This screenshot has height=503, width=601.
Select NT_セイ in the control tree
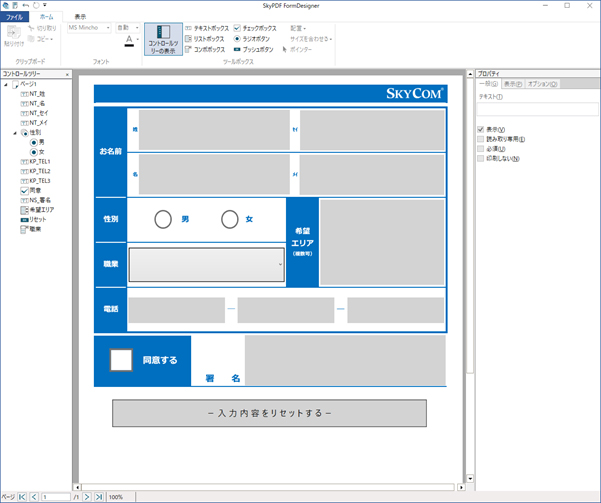pos(34,113)
